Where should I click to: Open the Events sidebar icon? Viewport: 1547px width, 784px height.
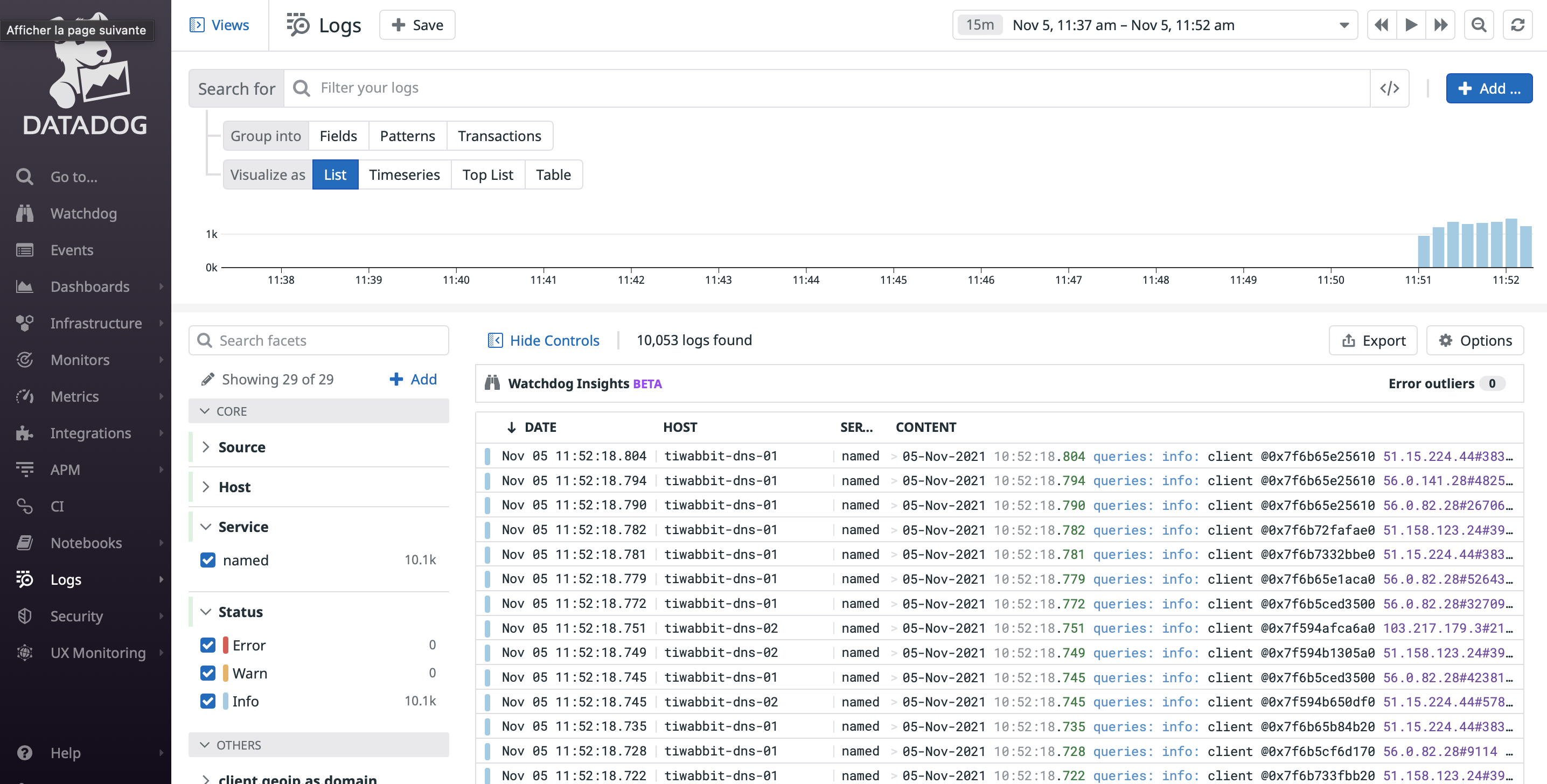[x=25, y=250]
